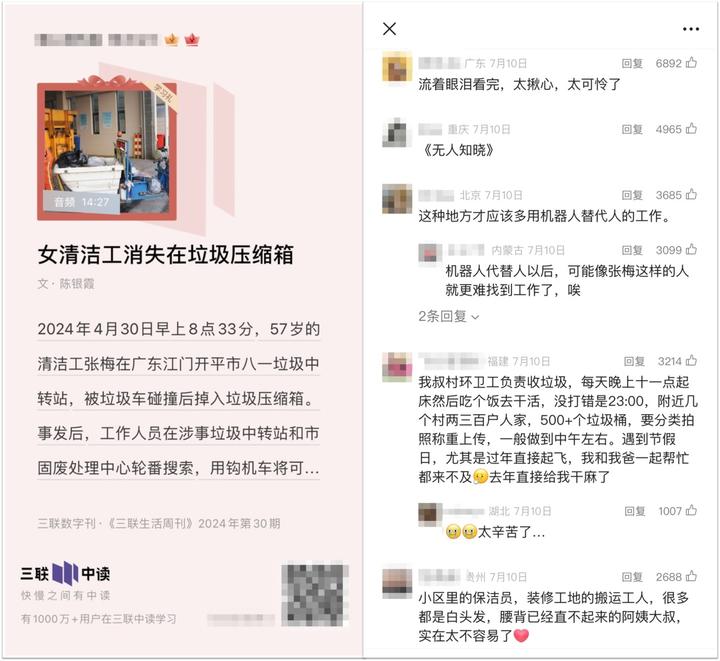This screenshot has height=661, width=720.
Task: Like the Guangdong comment with 6892 likes
Action: coord(692,63)
